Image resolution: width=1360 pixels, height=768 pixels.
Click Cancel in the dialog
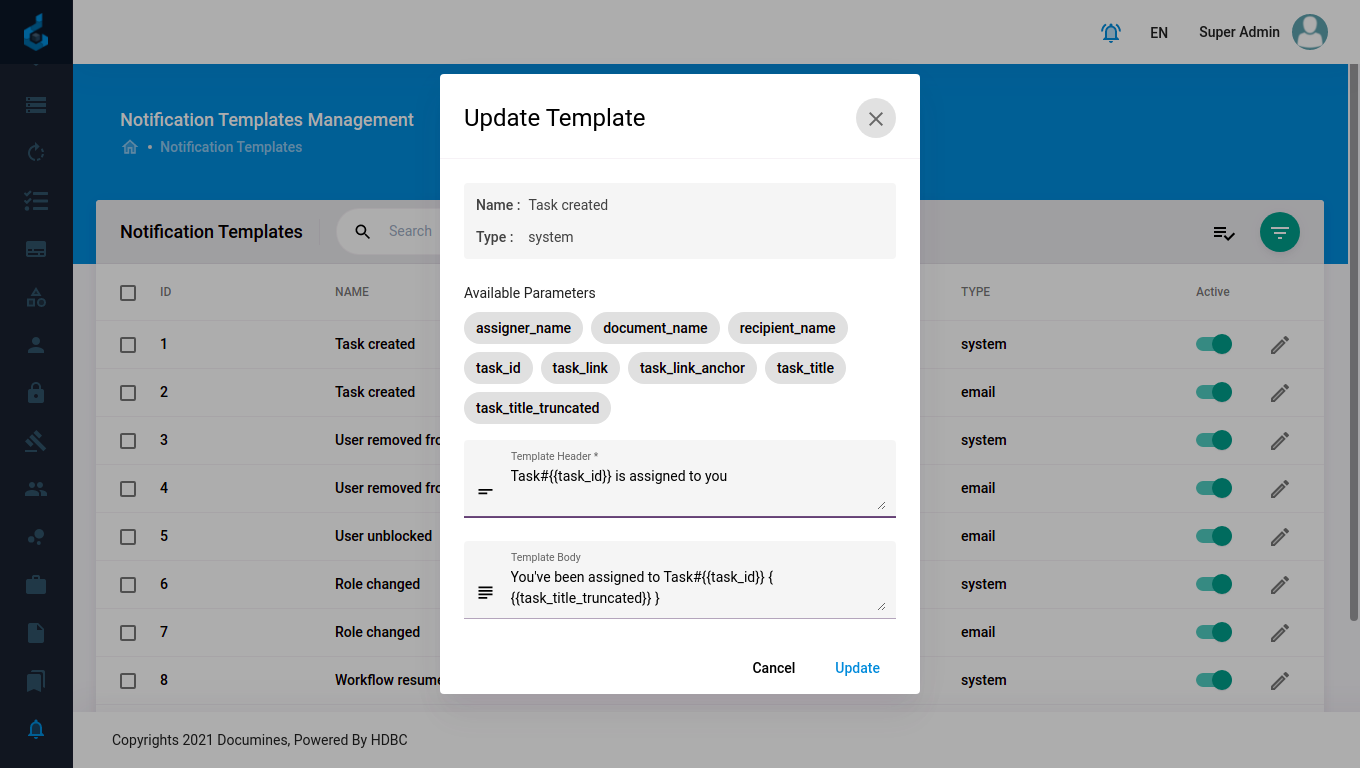coord(773,668)
